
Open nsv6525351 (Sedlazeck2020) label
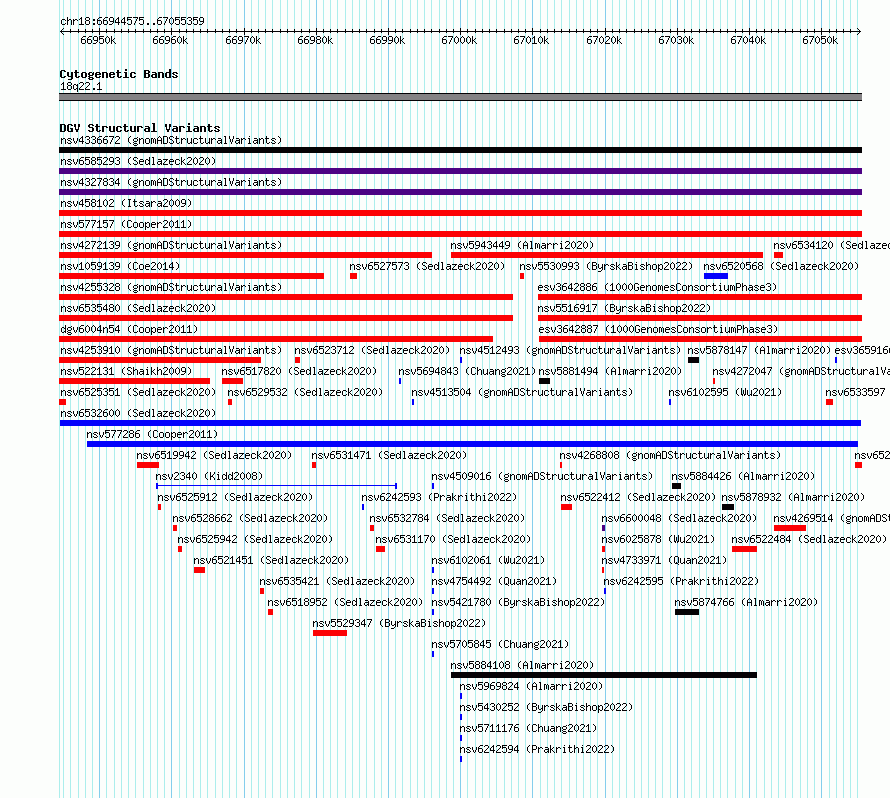coord(138,392)
